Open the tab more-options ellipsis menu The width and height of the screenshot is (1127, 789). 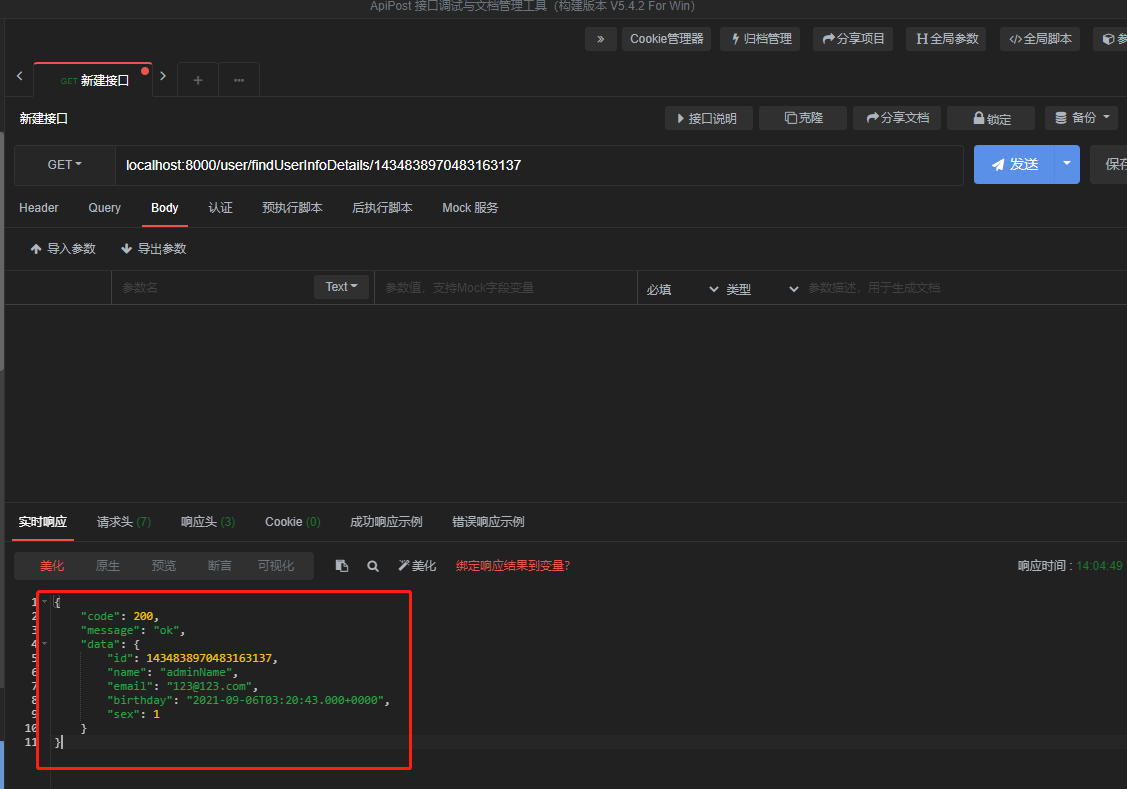coord(239,80)
